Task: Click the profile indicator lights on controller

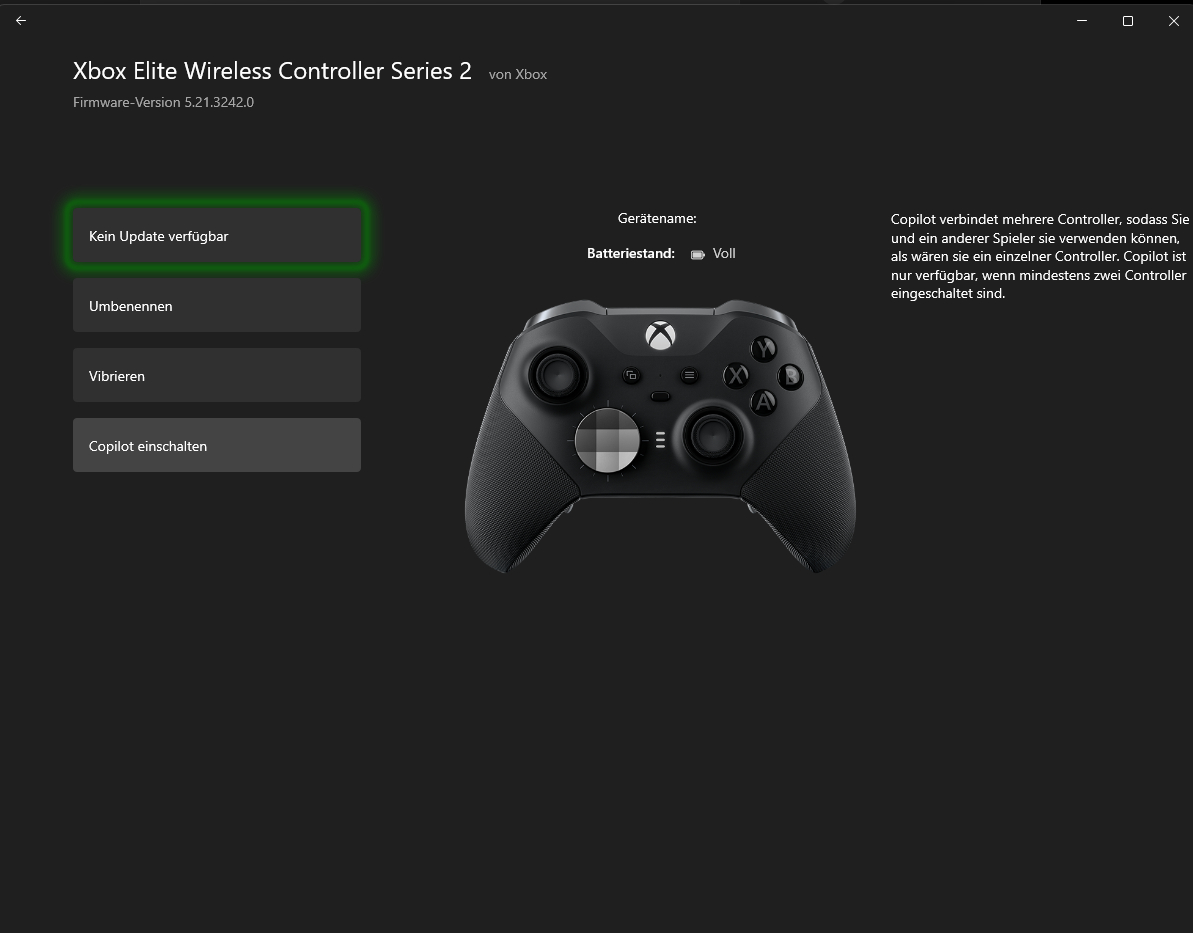Action: pyautogui.click(x=660, y=440)
